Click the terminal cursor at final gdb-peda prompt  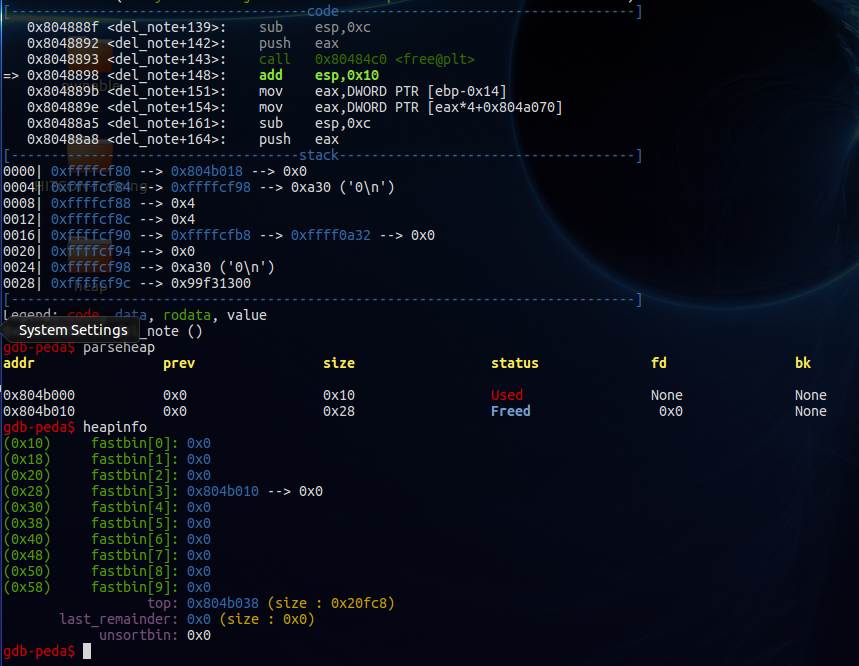click(x=87, y=651)
